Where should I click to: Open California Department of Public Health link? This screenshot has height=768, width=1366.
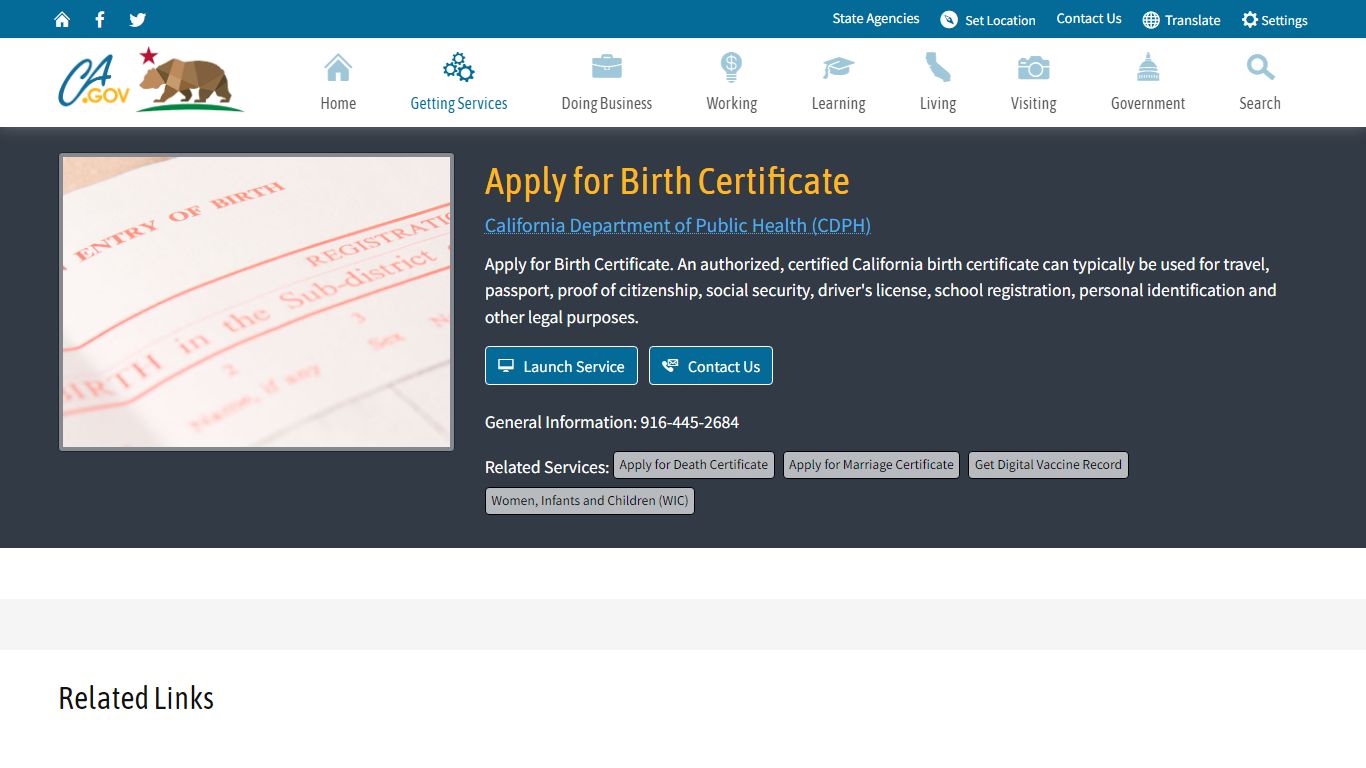click(678, 225)
